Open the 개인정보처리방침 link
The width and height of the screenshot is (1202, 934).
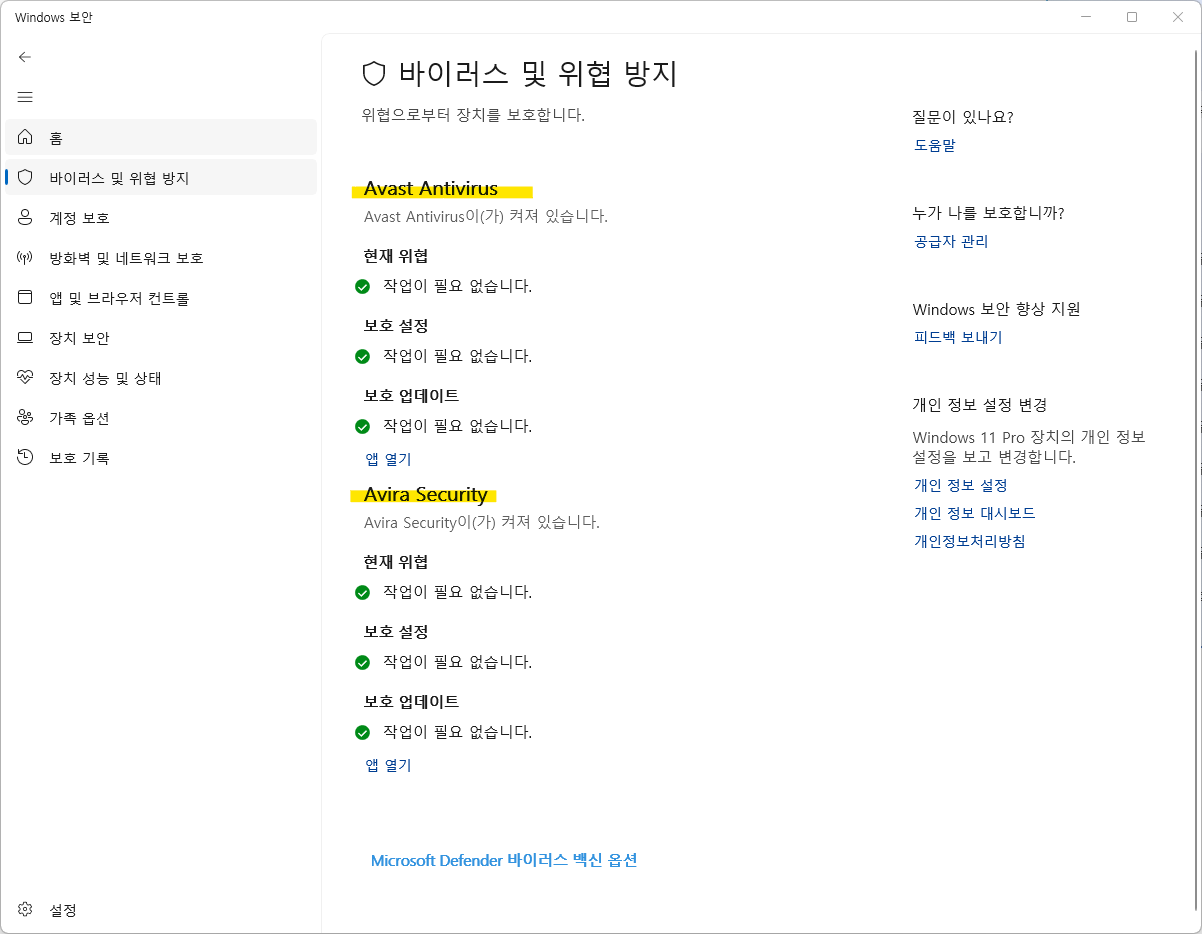coord(970,541)
